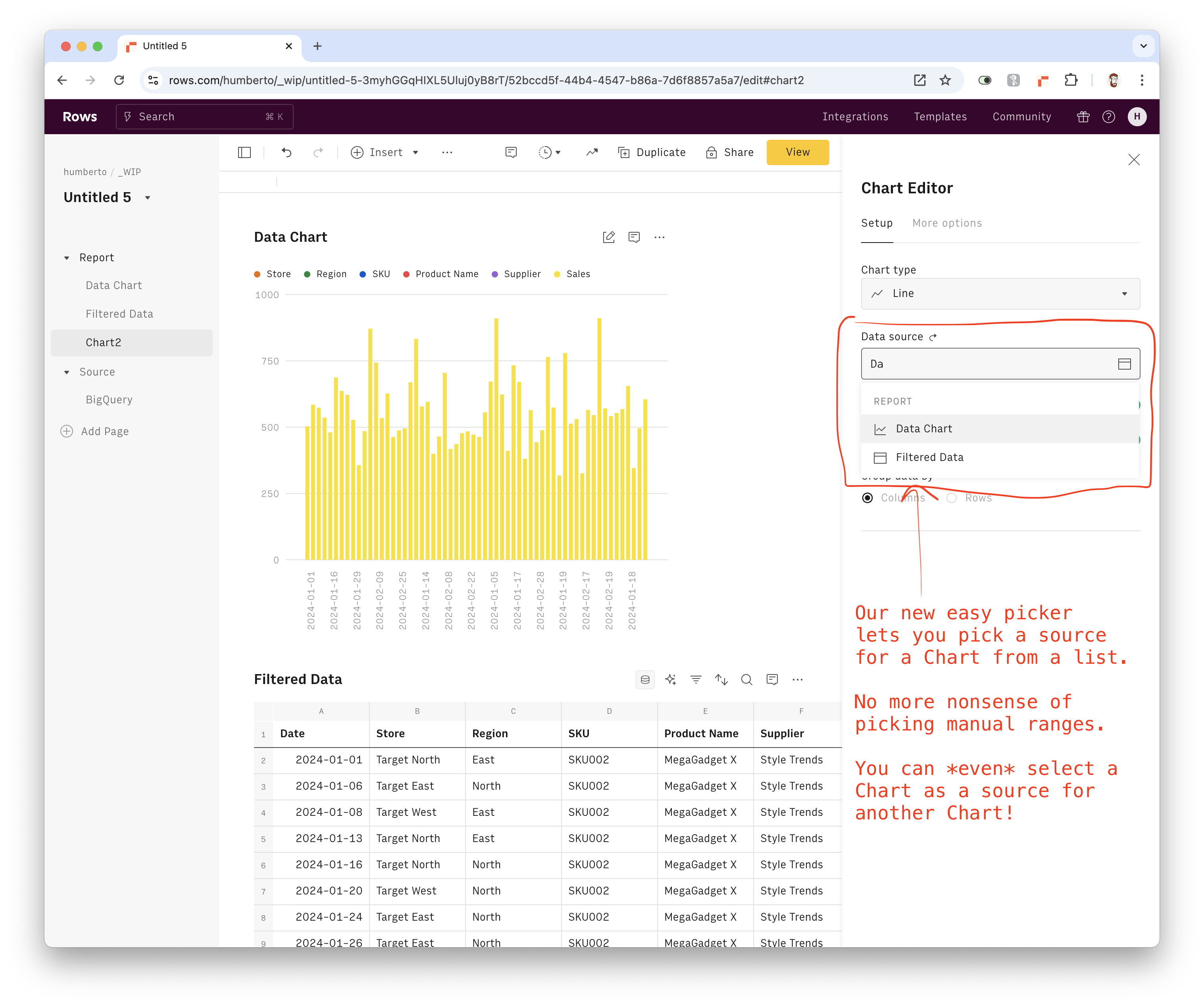Close the Chart Editor panel
This screenshot has height=1006, width=1204.
click(1133, 160)
